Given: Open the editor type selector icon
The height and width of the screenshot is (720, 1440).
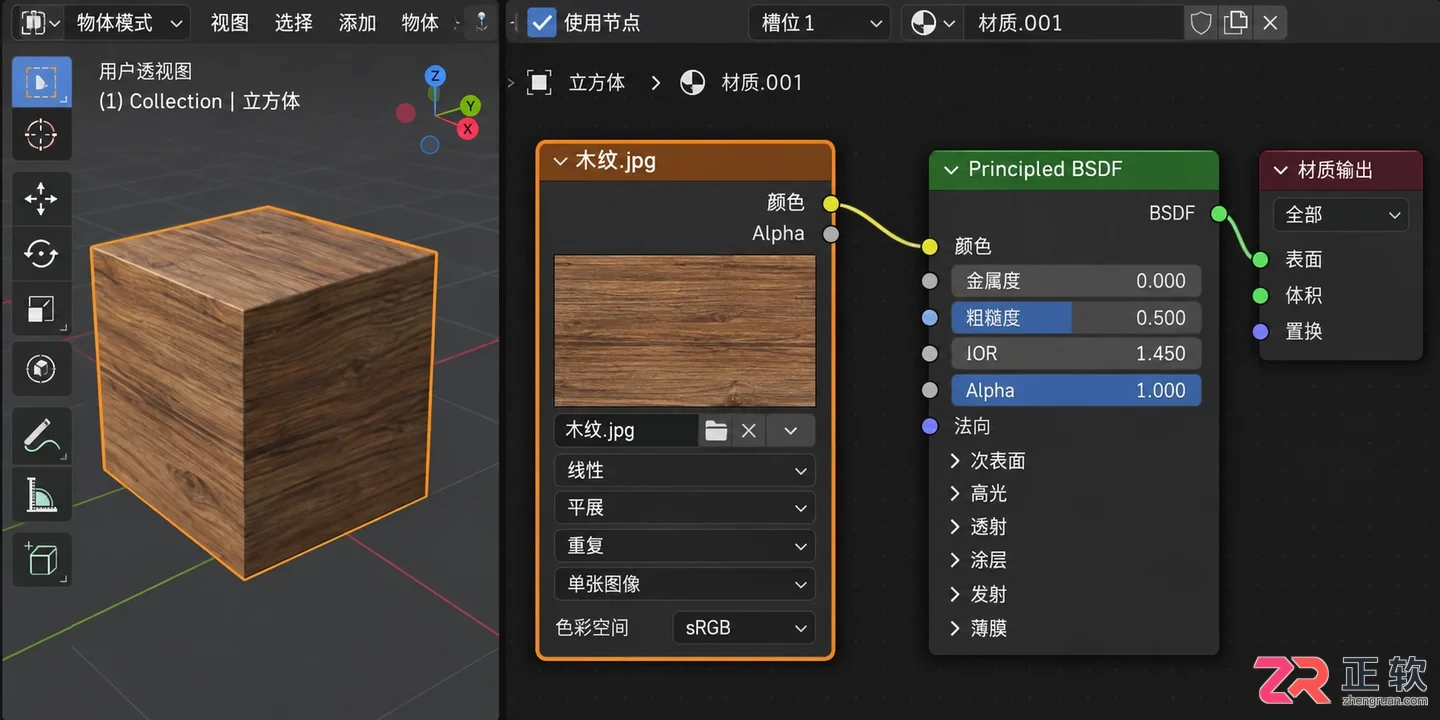Looking at the screenshot, I should click(x=40, y=22).
